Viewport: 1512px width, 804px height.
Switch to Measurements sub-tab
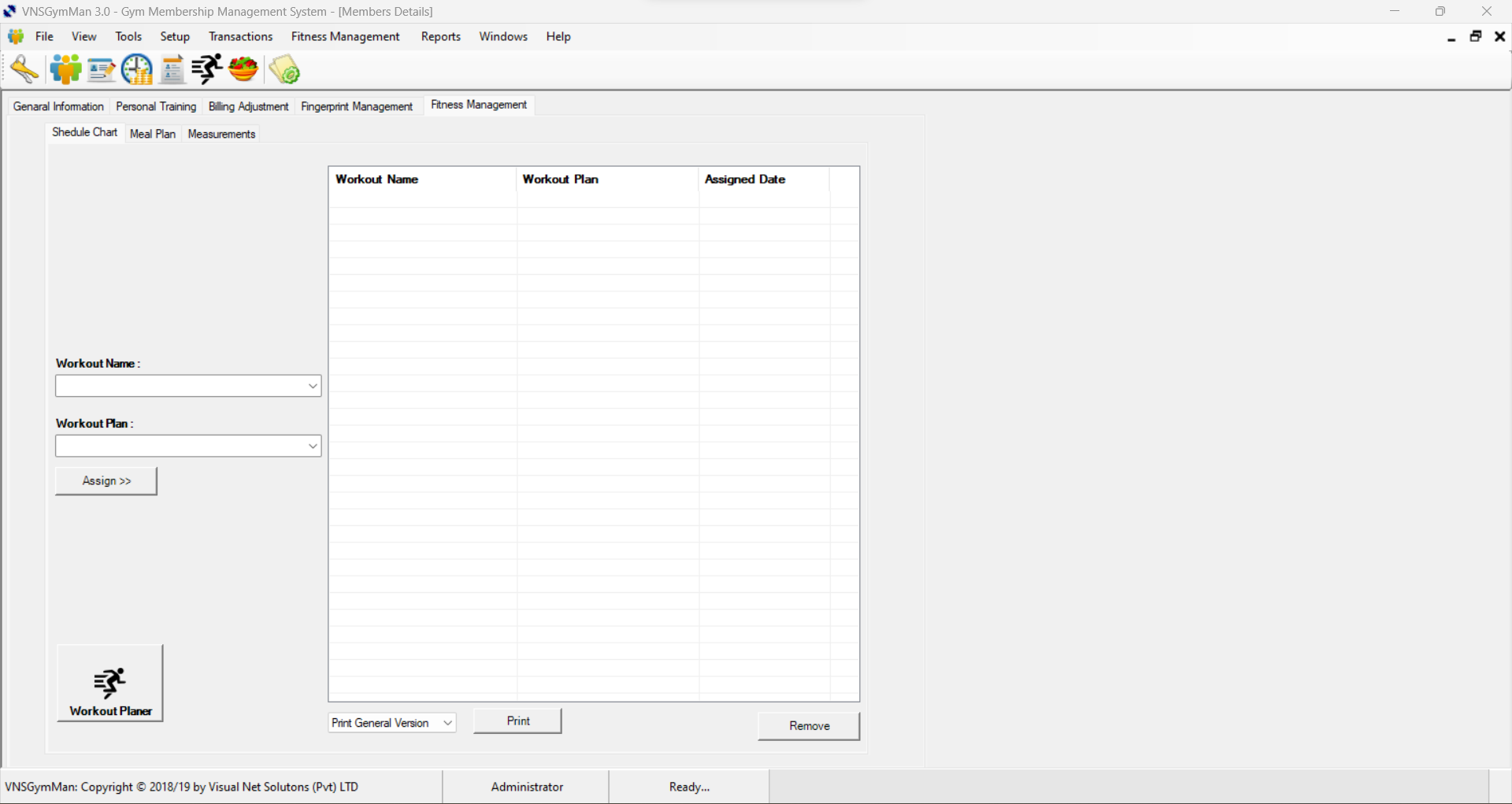[x=221, y=134]
